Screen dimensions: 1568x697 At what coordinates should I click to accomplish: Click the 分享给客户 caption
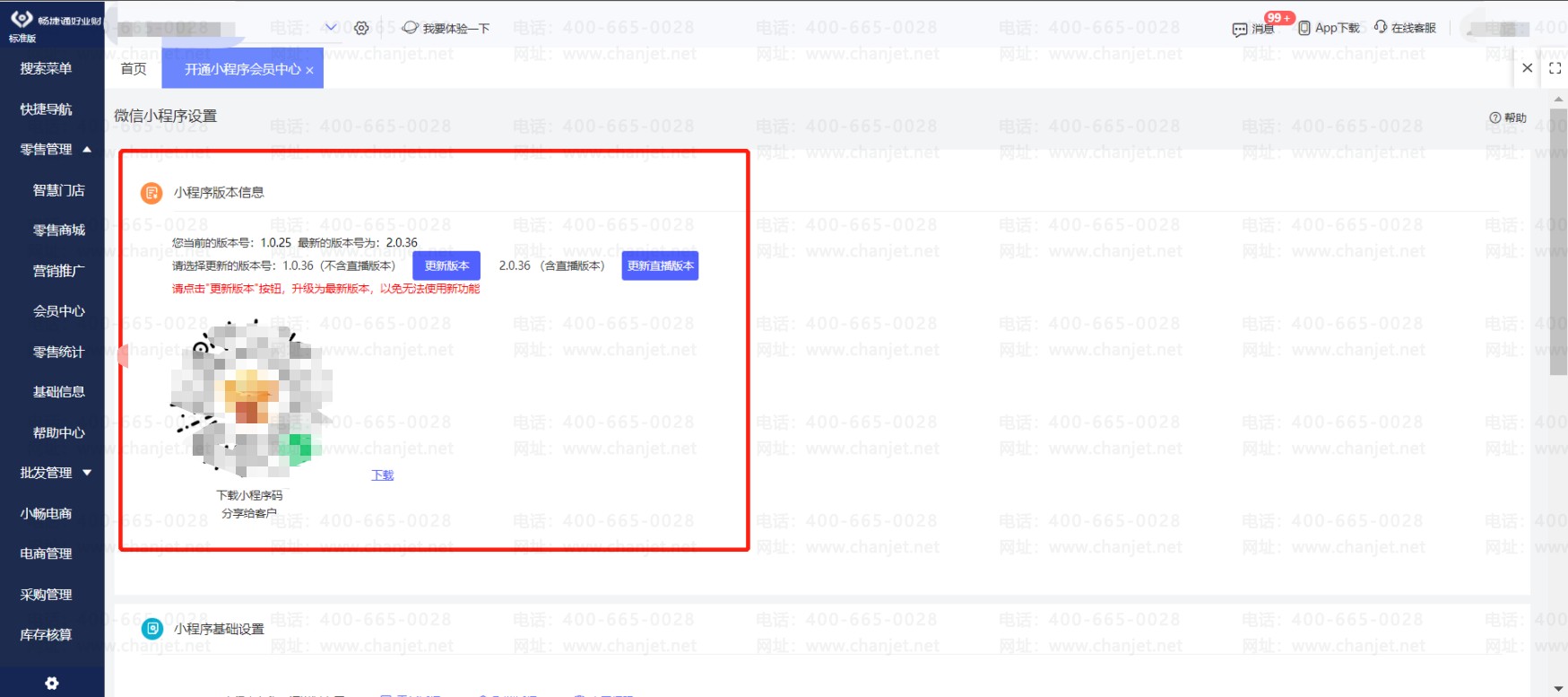tap(249, 513)
